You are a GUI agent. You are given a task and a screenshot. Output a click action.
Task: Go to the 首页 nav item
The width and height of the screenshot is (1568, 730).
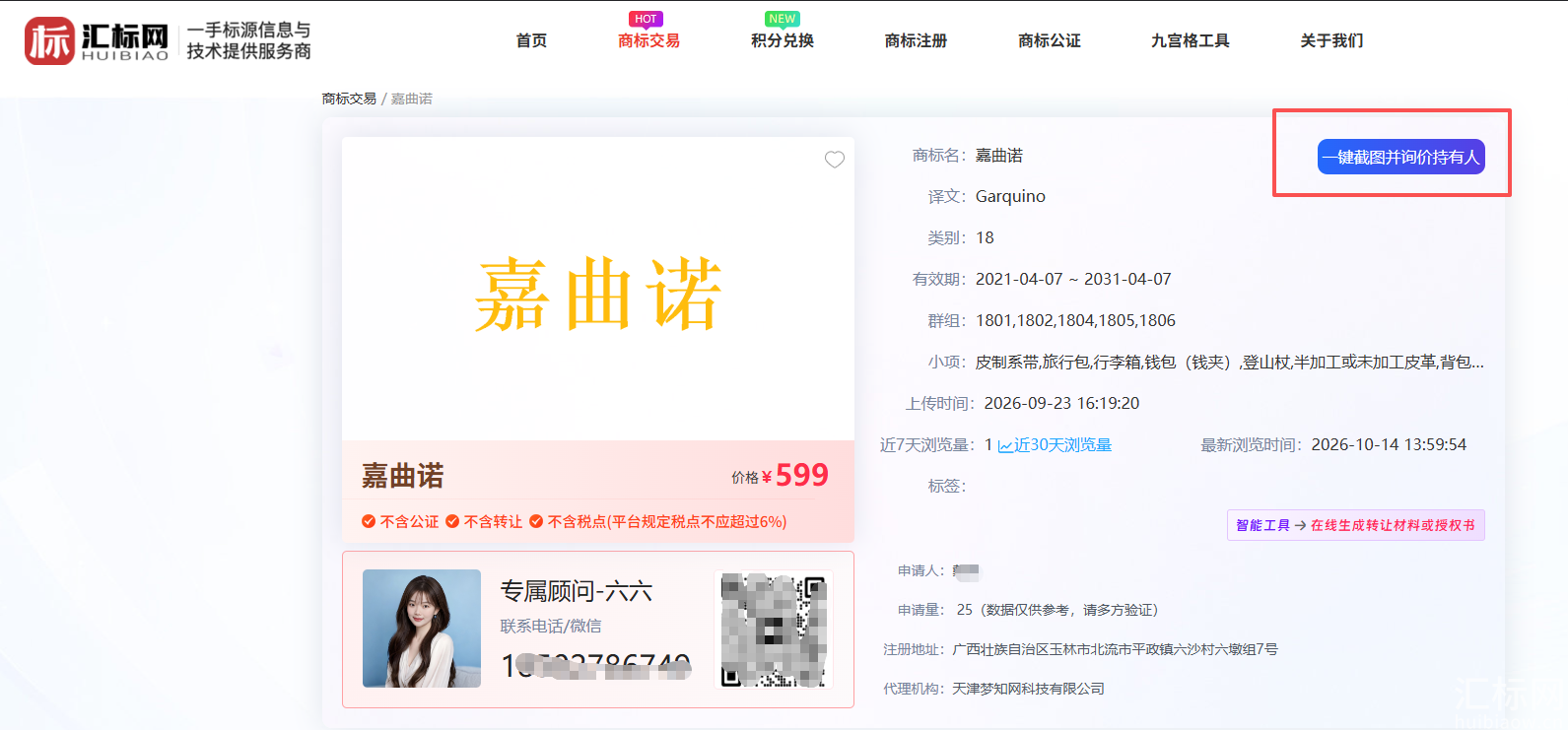[x=531, y=40]
